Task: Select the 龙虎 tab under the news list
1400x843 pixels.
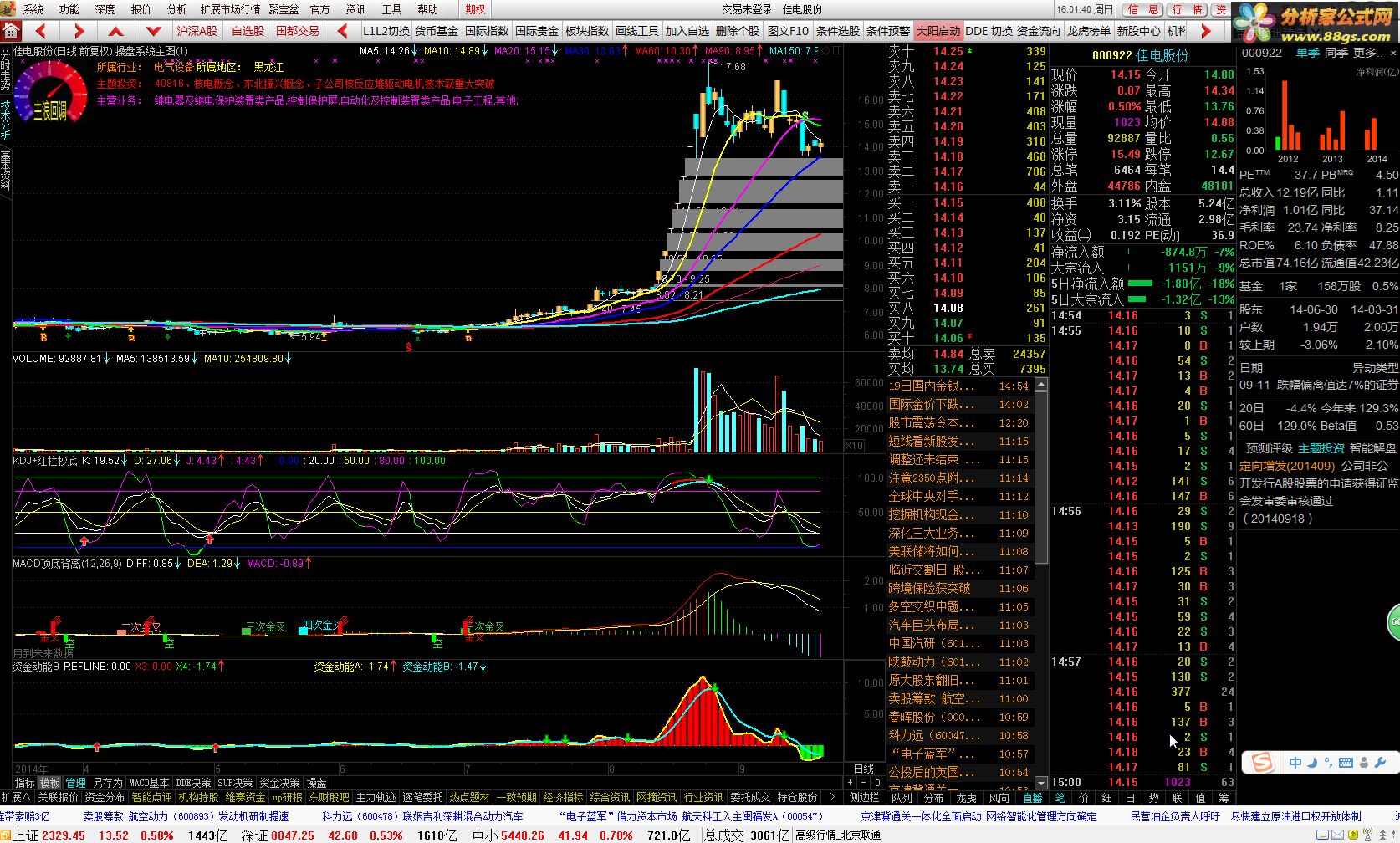Action: (967, 798)
